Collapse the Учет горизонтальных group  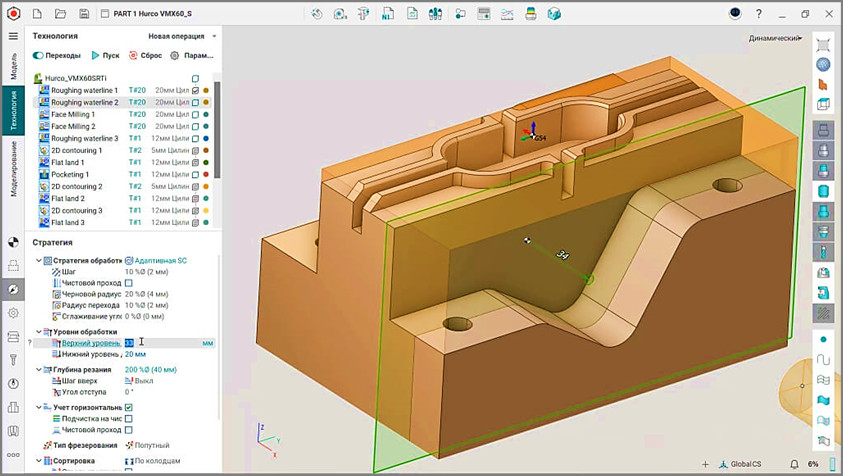coord(39,407)
